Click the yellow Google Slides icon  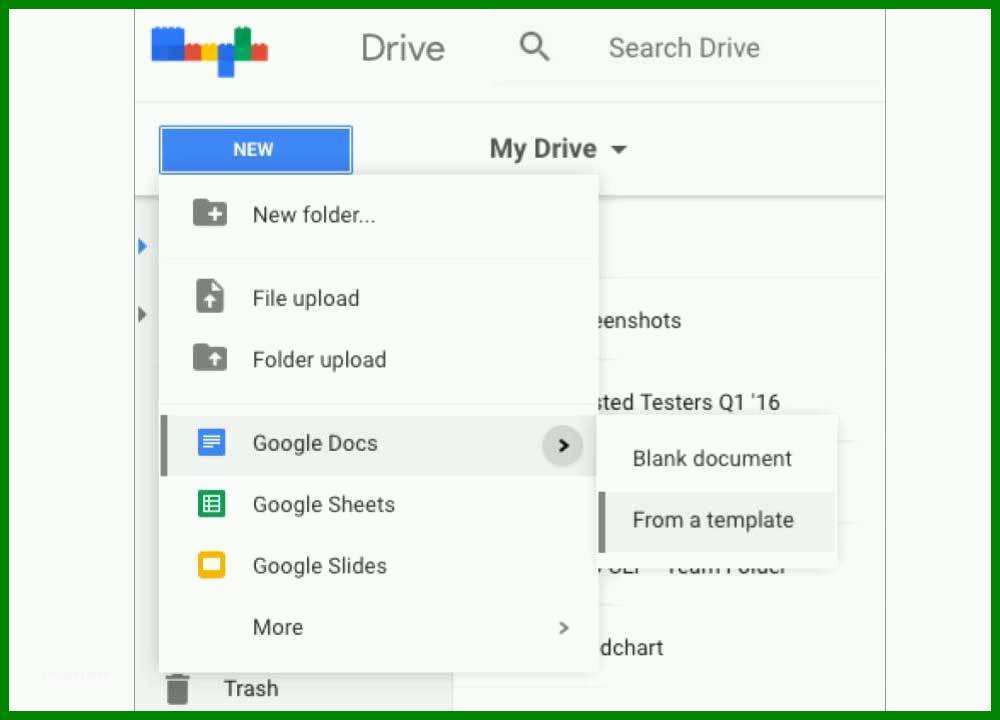(x=211, y=565)
